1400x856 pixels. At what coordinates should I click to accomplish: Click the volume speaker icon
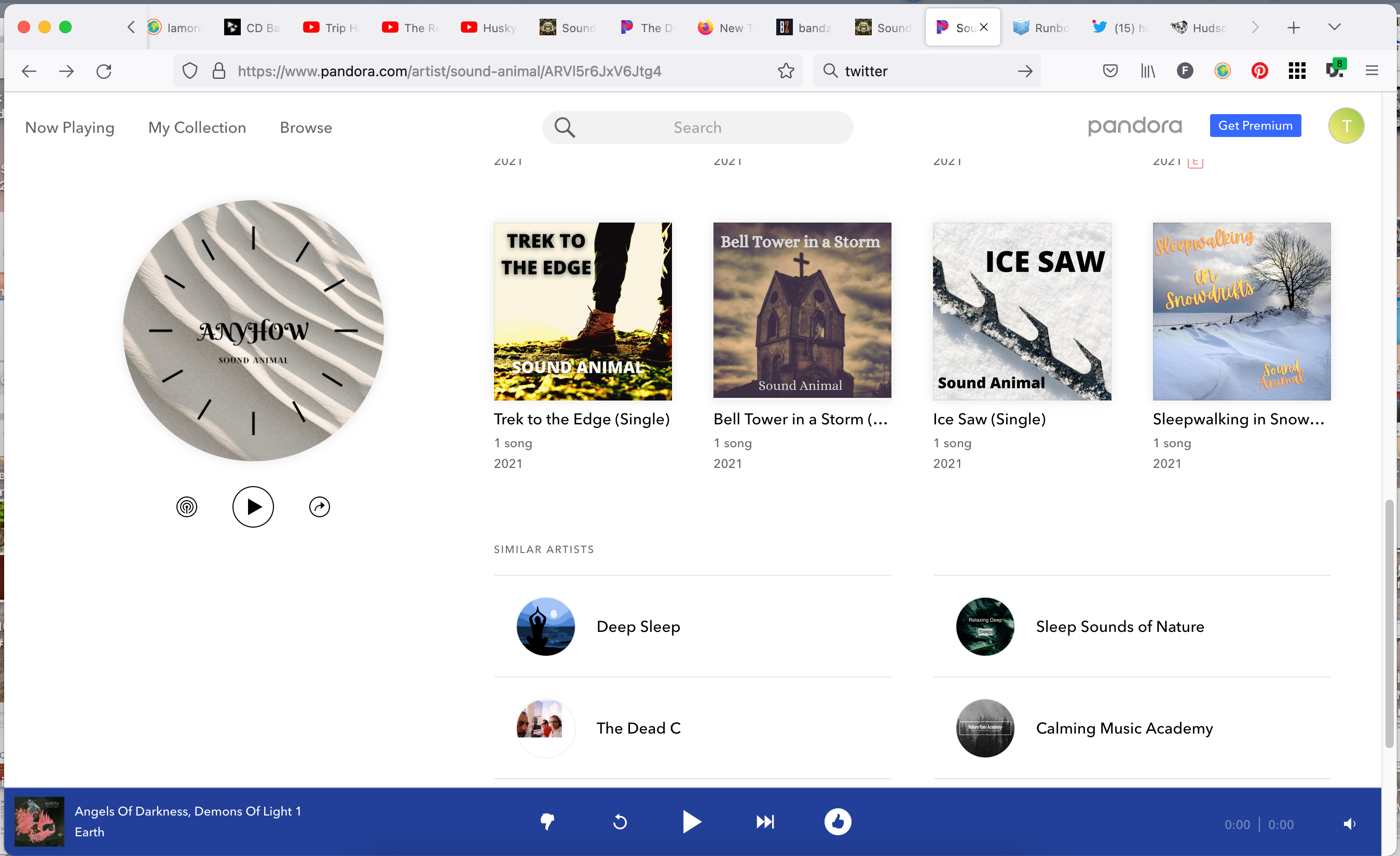pos(1350,824)
